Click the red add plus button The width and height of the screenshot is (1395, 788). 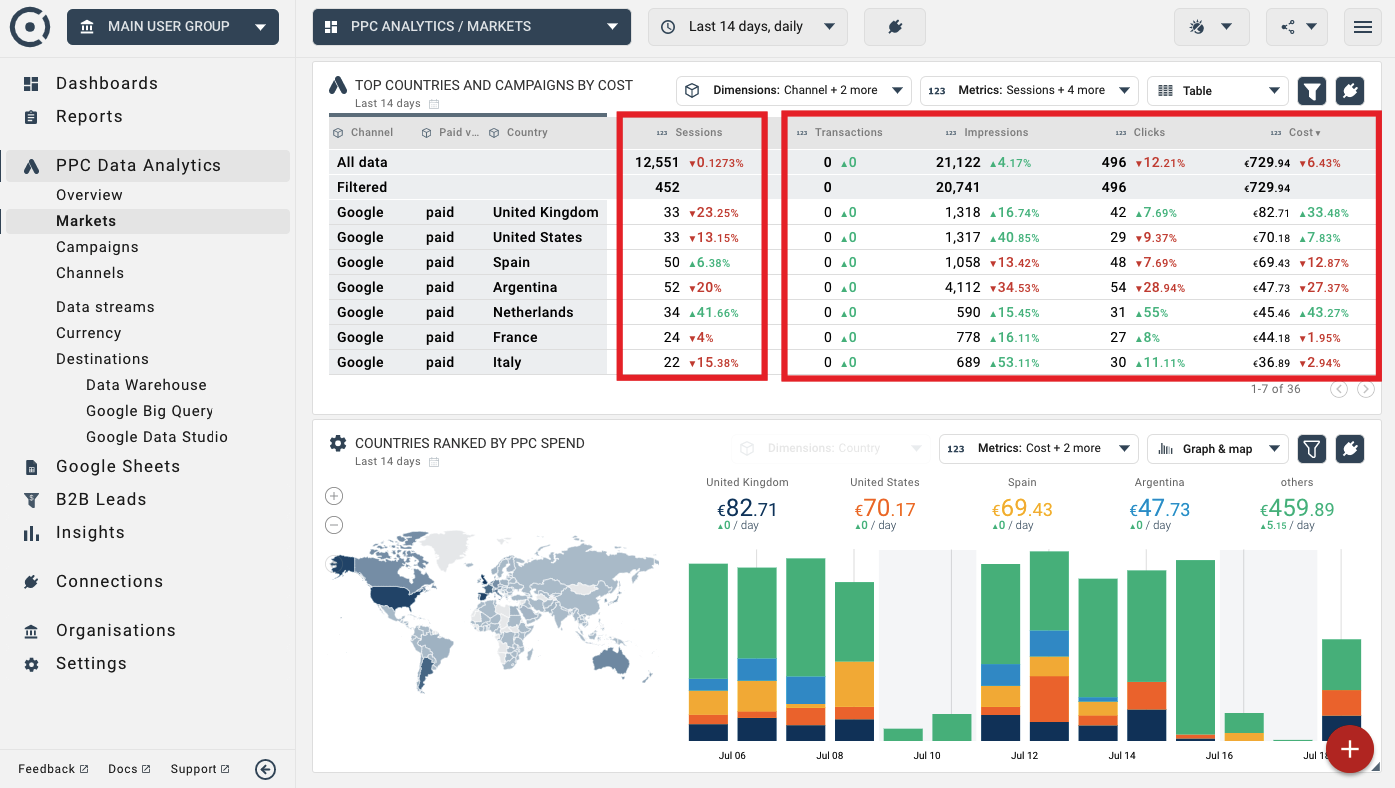1350,748
